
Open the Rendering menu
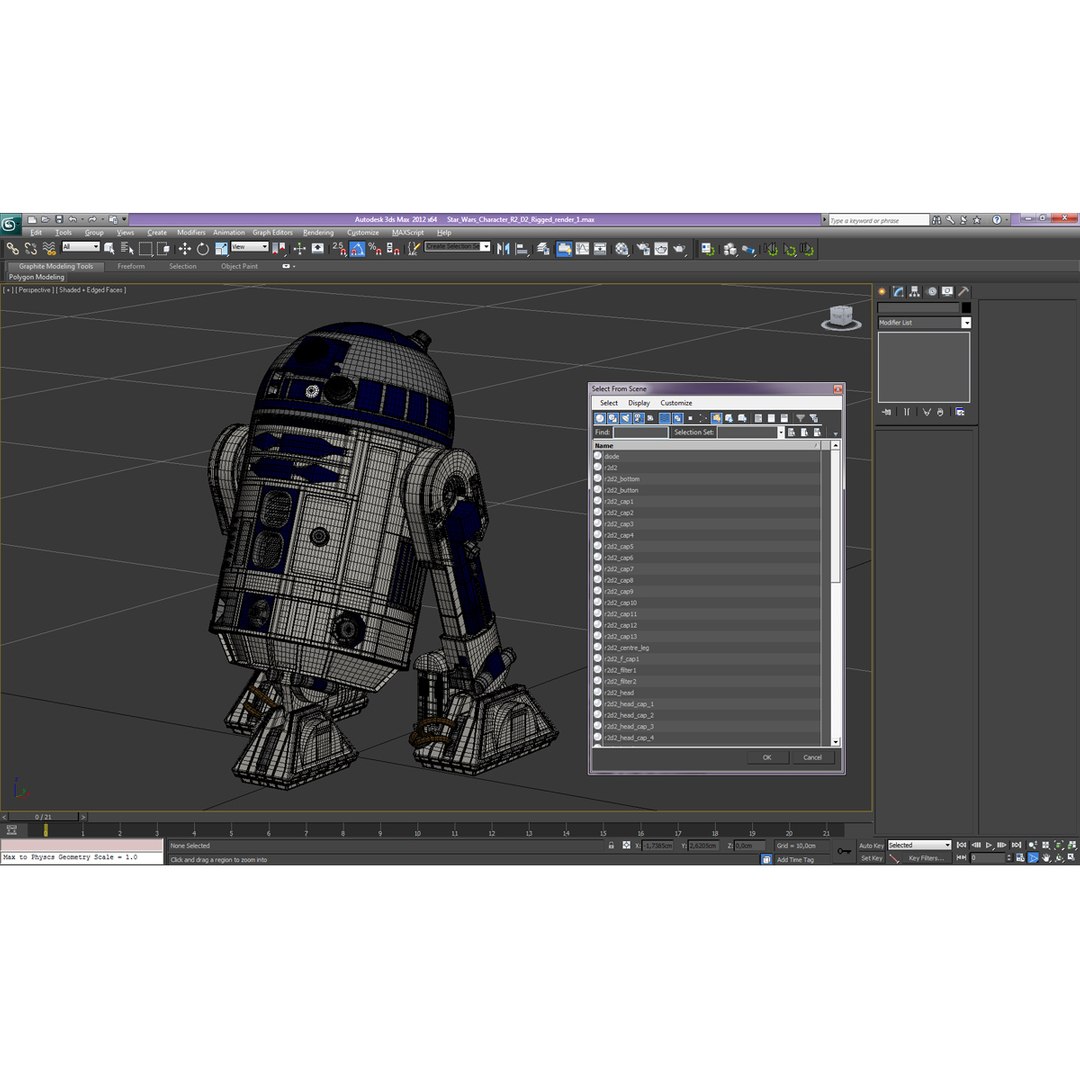318,233
